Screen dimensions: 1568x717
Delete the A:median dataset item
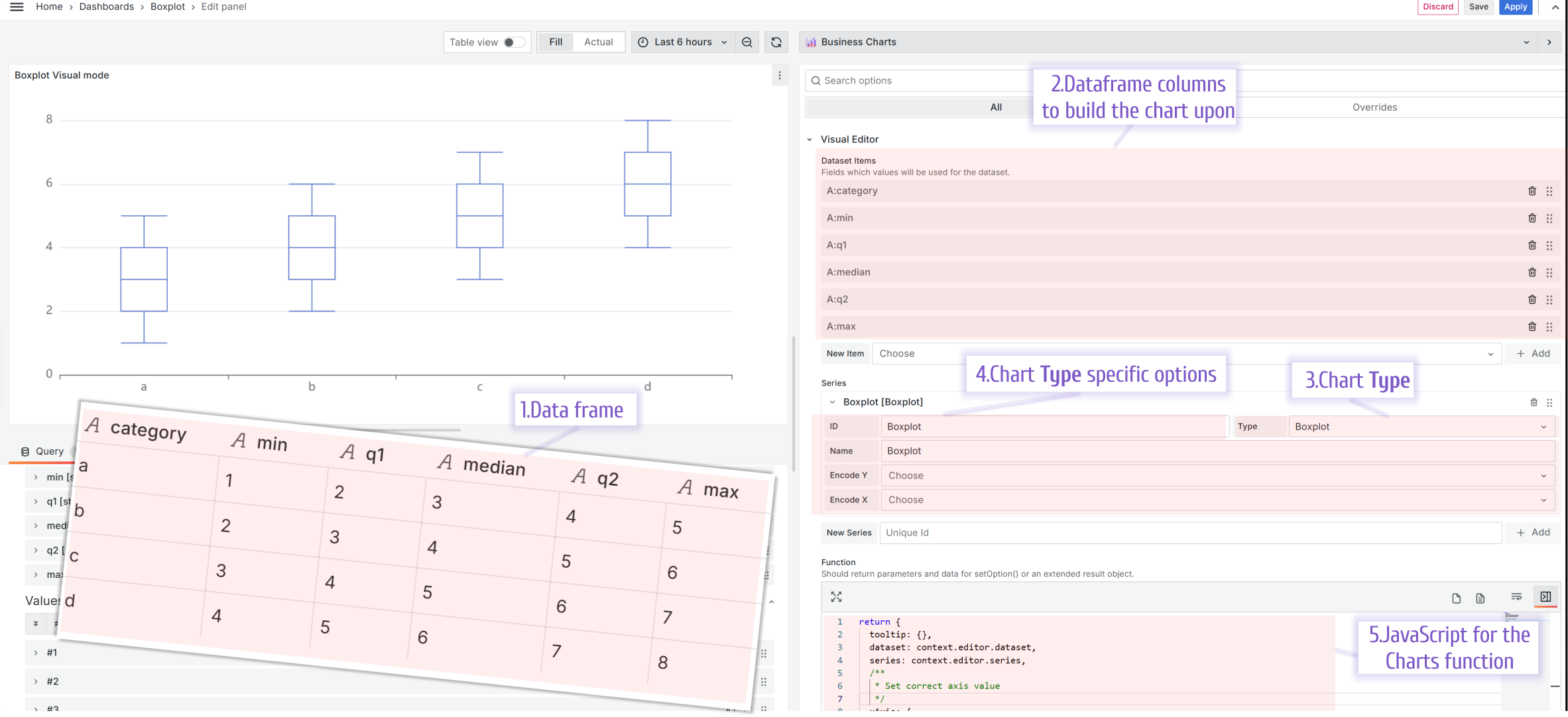tap(1532, 272)
